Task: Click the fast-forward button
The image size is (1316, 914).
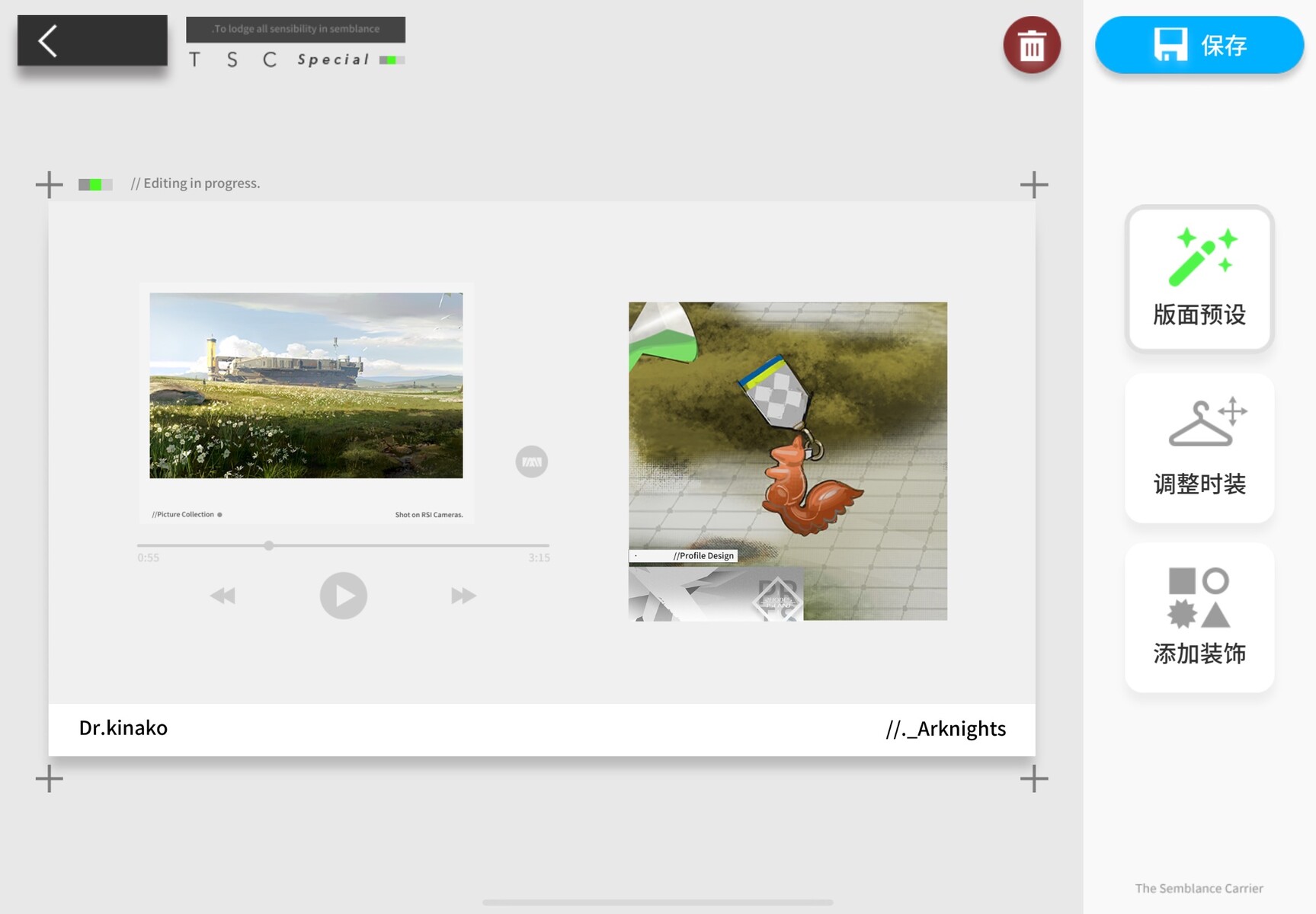Action: coord(463,596)
